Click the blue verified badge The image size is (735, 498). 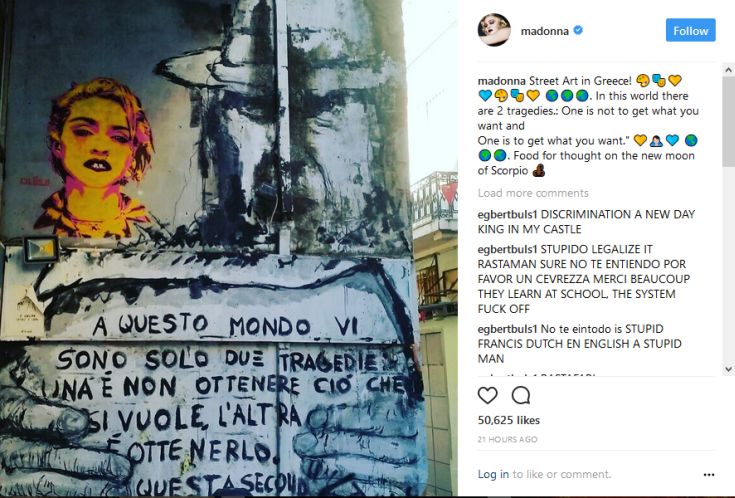[x=578, y=30]
